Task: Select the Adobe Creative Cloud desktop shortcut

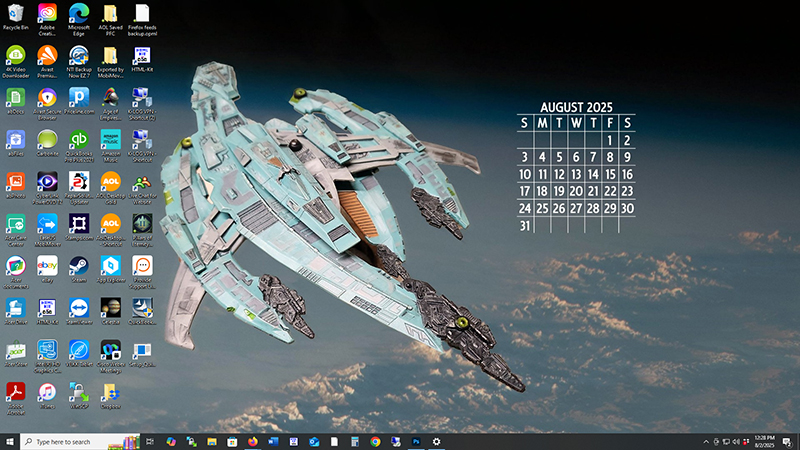Action: coord(47,19)
